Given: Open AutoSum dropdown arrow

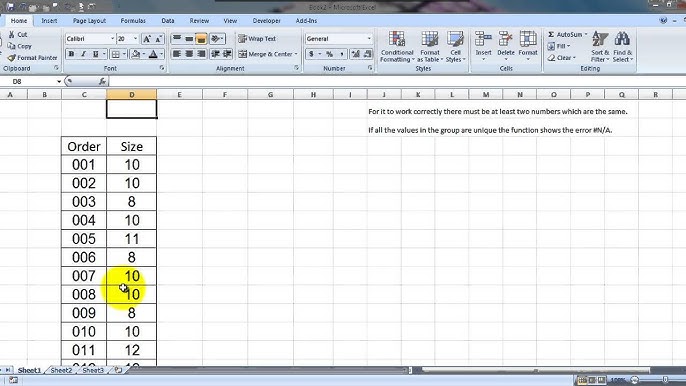Looking at the screenshot, I should click(586, 34).
